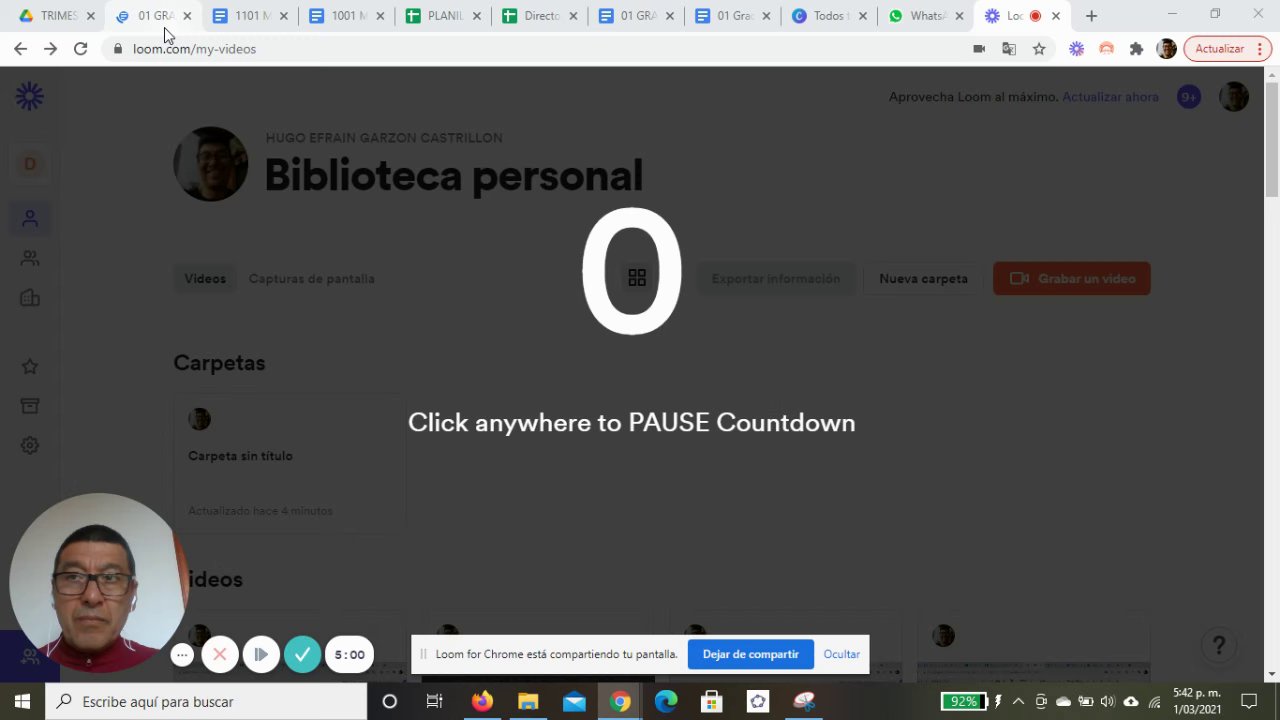
Task: Toggle the grid view layout icon
Action: [637, 278]
